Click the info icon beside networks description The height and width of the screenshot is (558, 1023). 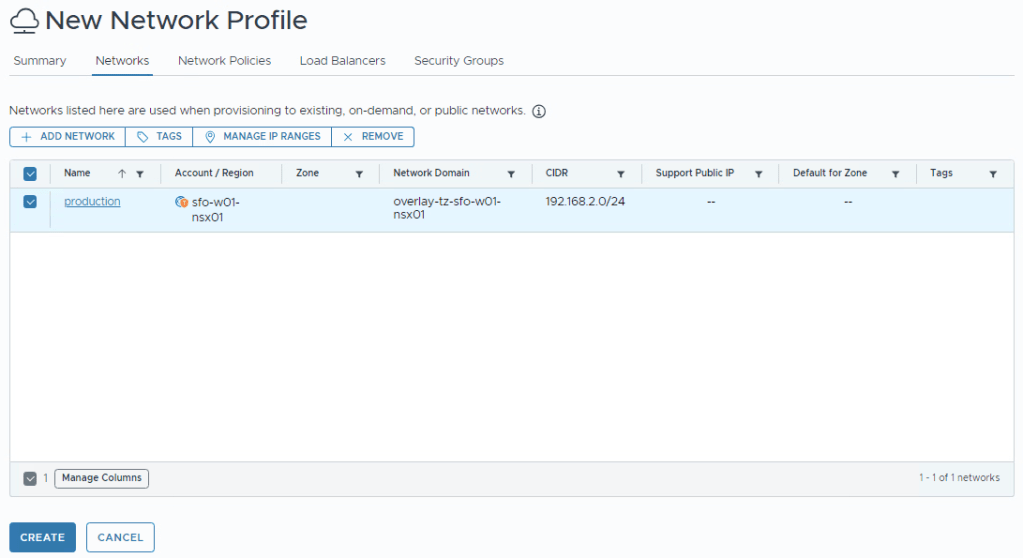click(539, 111)
